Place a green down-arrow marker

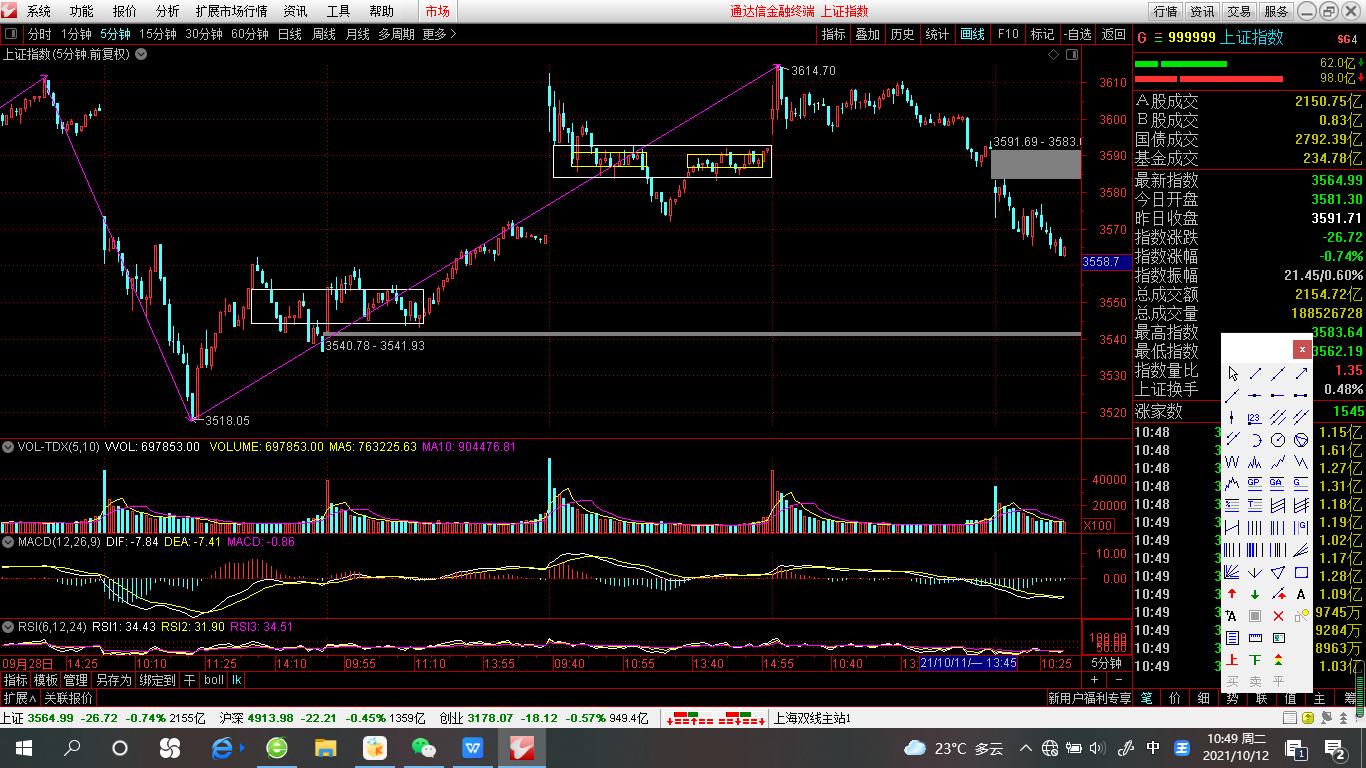click(x=1255, y=594)
